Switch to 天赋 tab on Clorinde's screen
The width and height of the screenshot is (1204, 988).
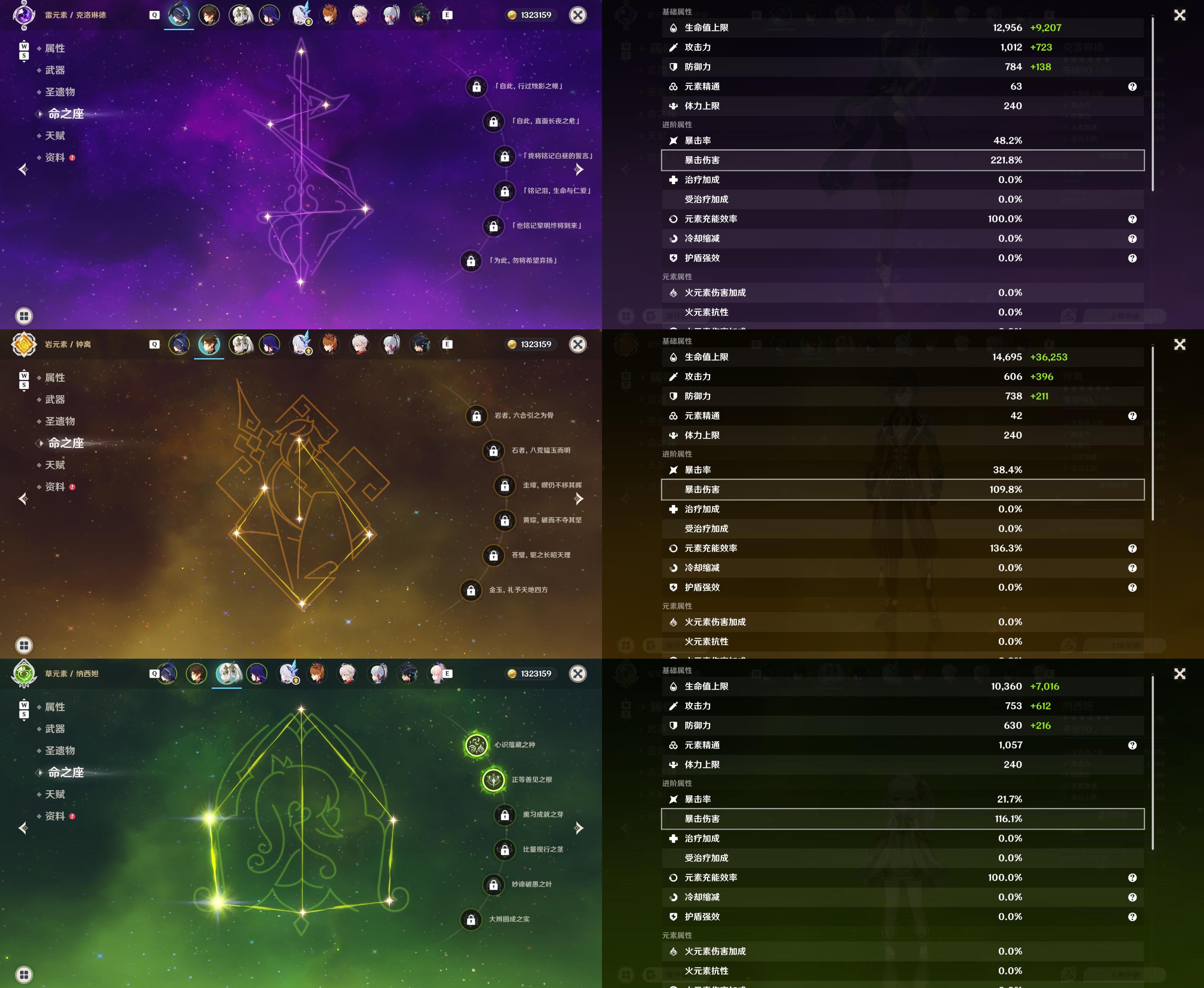click(55, 135)
